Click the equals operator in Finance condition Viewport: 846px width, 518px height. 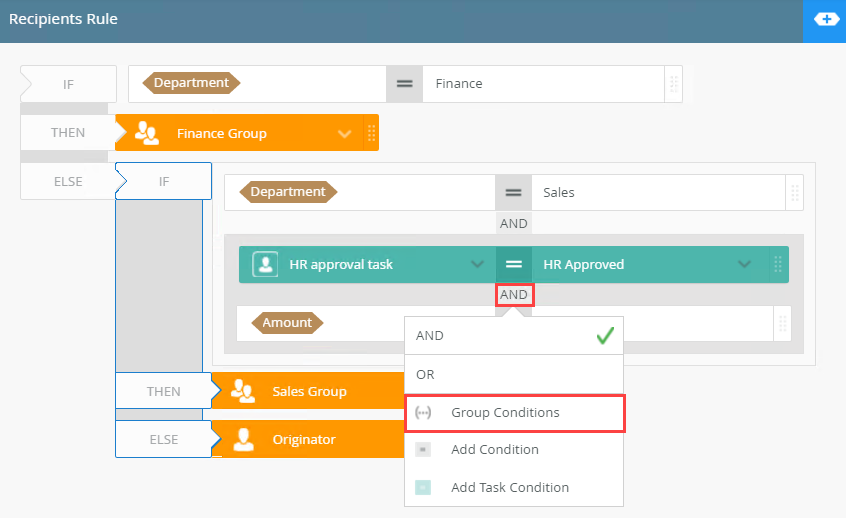(x=404, y=84)
